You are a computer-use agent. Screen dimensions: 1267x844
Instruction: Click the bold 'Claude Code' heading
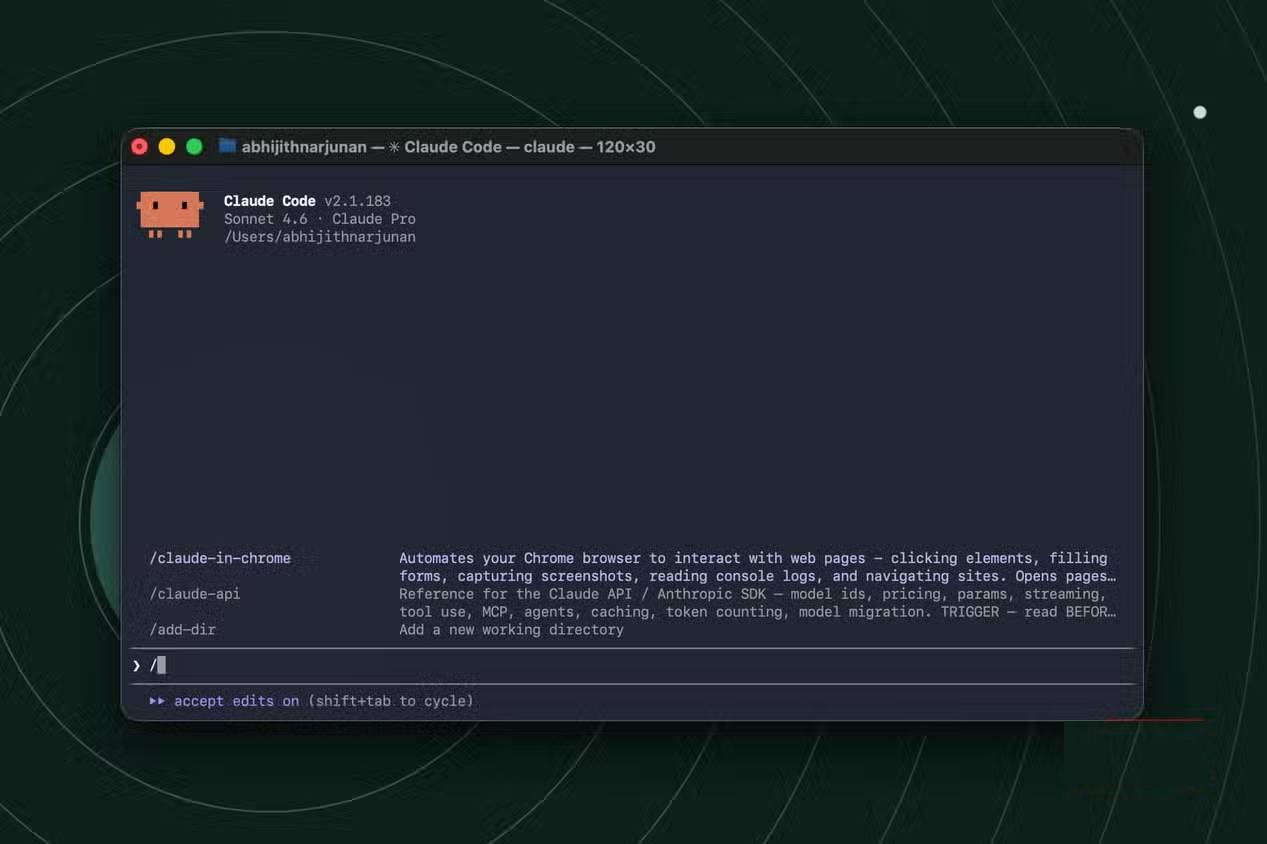tap(270, 201)
